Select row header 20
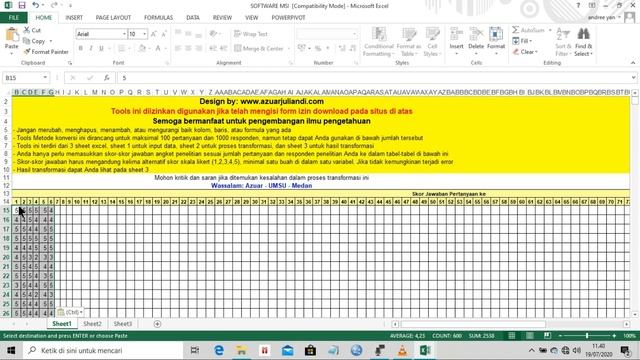 point(6,257)
